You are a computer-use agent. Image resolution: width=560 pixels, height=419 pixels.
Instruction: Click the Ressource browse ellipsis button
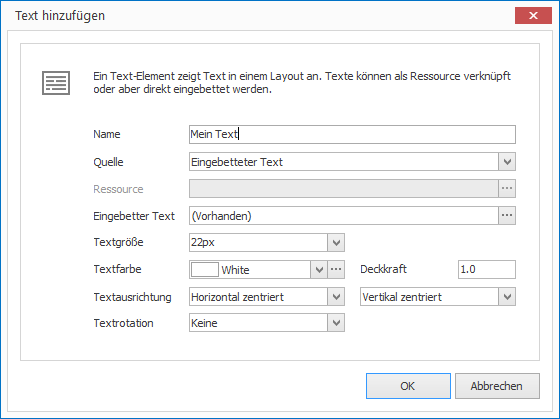(507, 189)
